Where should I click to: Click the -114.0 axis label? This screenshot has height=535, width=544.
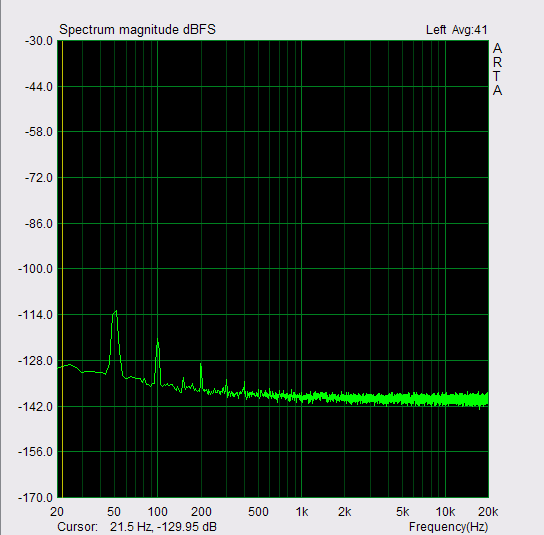tap(35, 315)
